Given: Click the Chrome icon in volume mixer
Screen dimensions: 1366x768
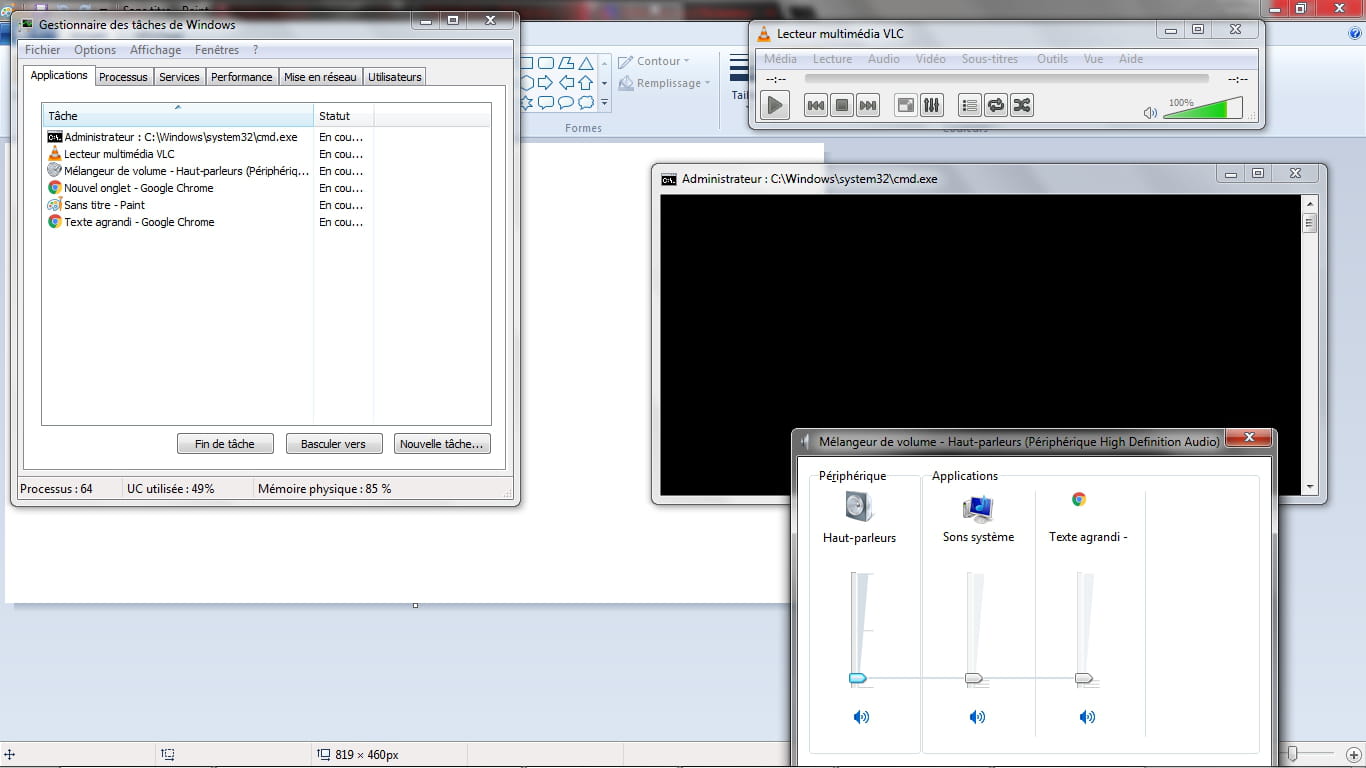Looking at the screenshot, I should click(1079, 499).
